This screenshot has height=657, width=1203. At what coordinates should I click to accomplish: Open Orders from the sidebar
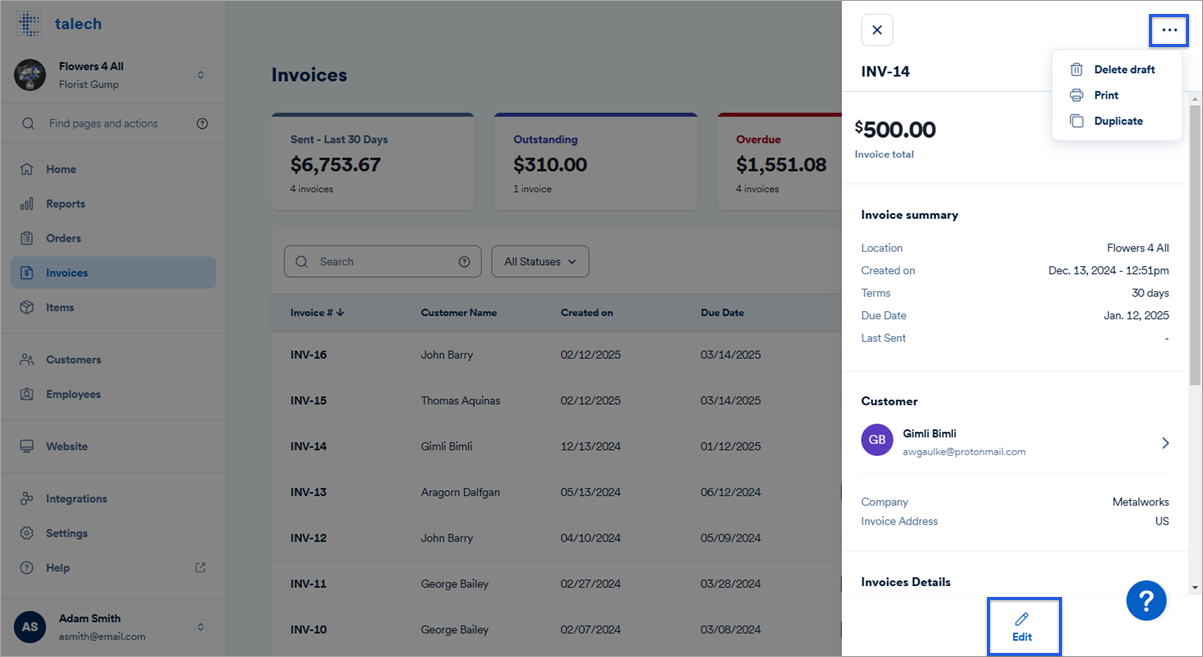113,238
